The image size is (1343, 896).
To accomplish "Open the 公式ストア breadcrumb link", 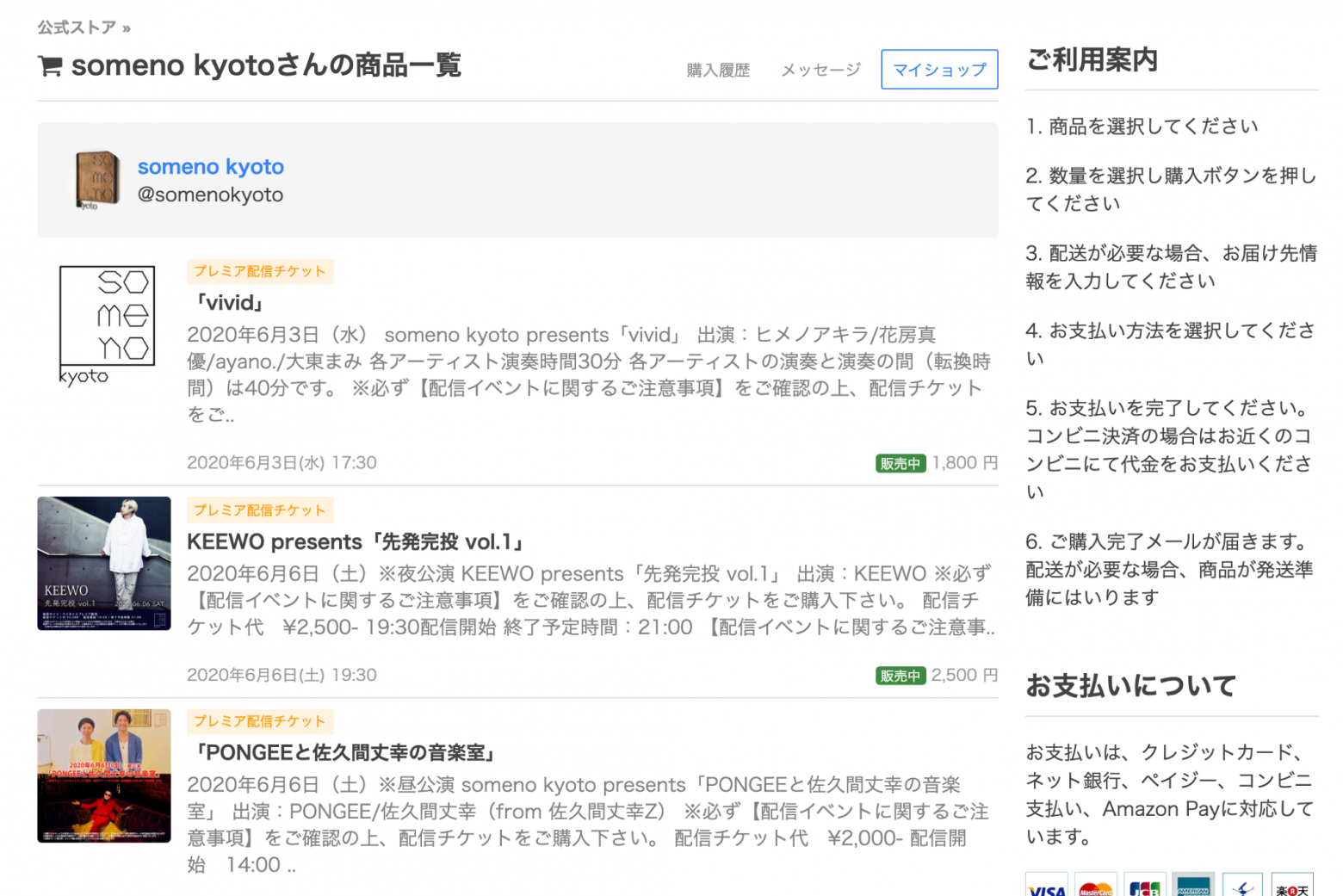I will coord(77,28).
